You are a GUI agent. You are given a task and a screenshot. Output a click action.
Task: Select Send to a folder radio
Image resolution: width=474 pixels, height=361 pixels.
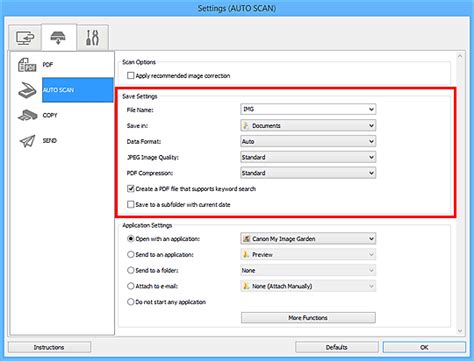point(130,270)
